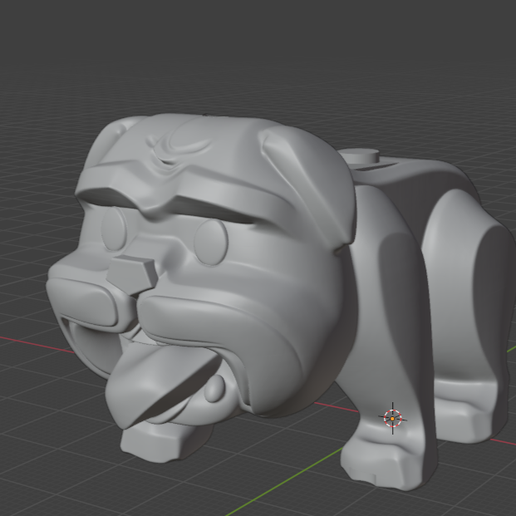This screenshot has height=516, width=516.
Task: Select the small round tooth beside tongue
Action: (x=215, y=388)
